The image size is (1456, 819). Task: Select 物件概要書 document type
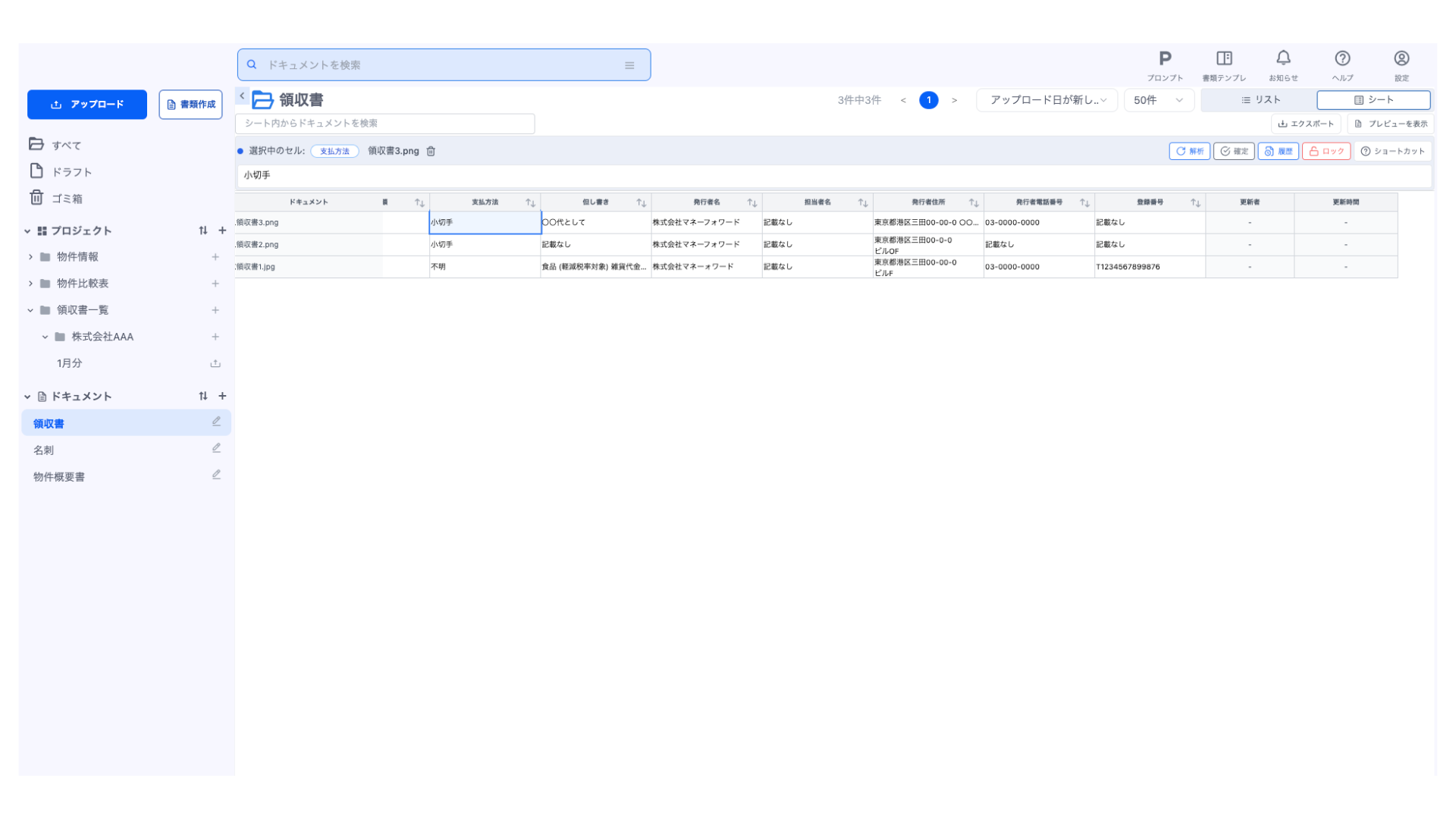coord(59,477)
